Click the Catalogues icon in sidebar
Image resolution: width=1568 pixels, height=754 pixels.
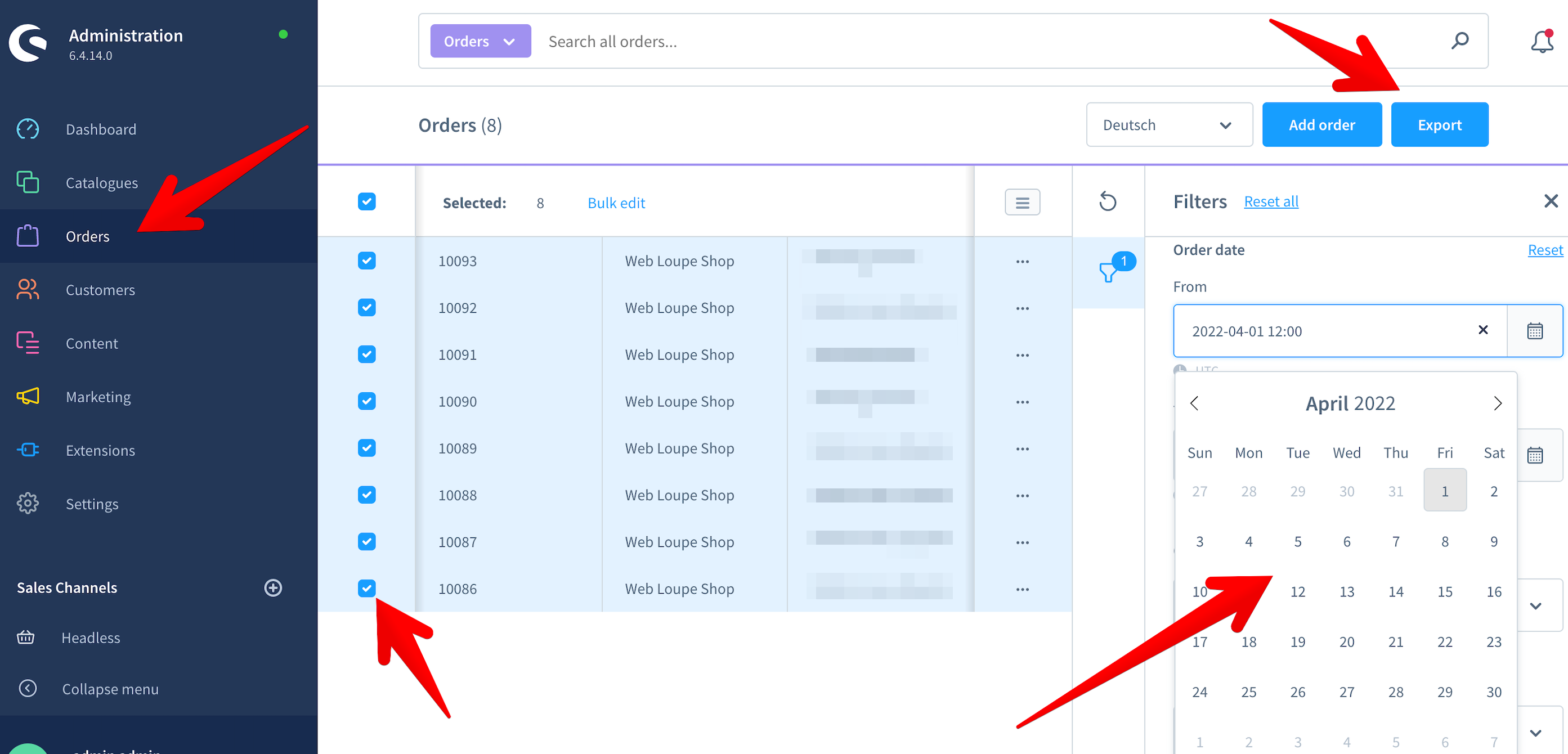[x=27, y=182]
